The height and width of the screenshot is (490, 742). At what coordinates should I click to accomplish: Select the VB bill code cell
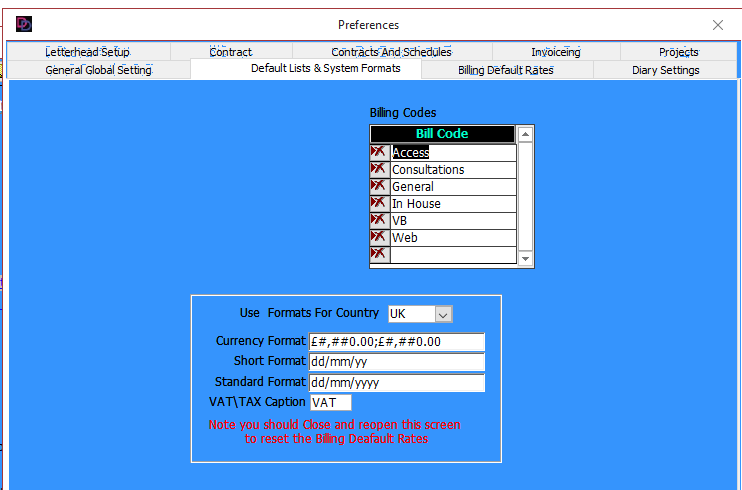coord(453,221)
